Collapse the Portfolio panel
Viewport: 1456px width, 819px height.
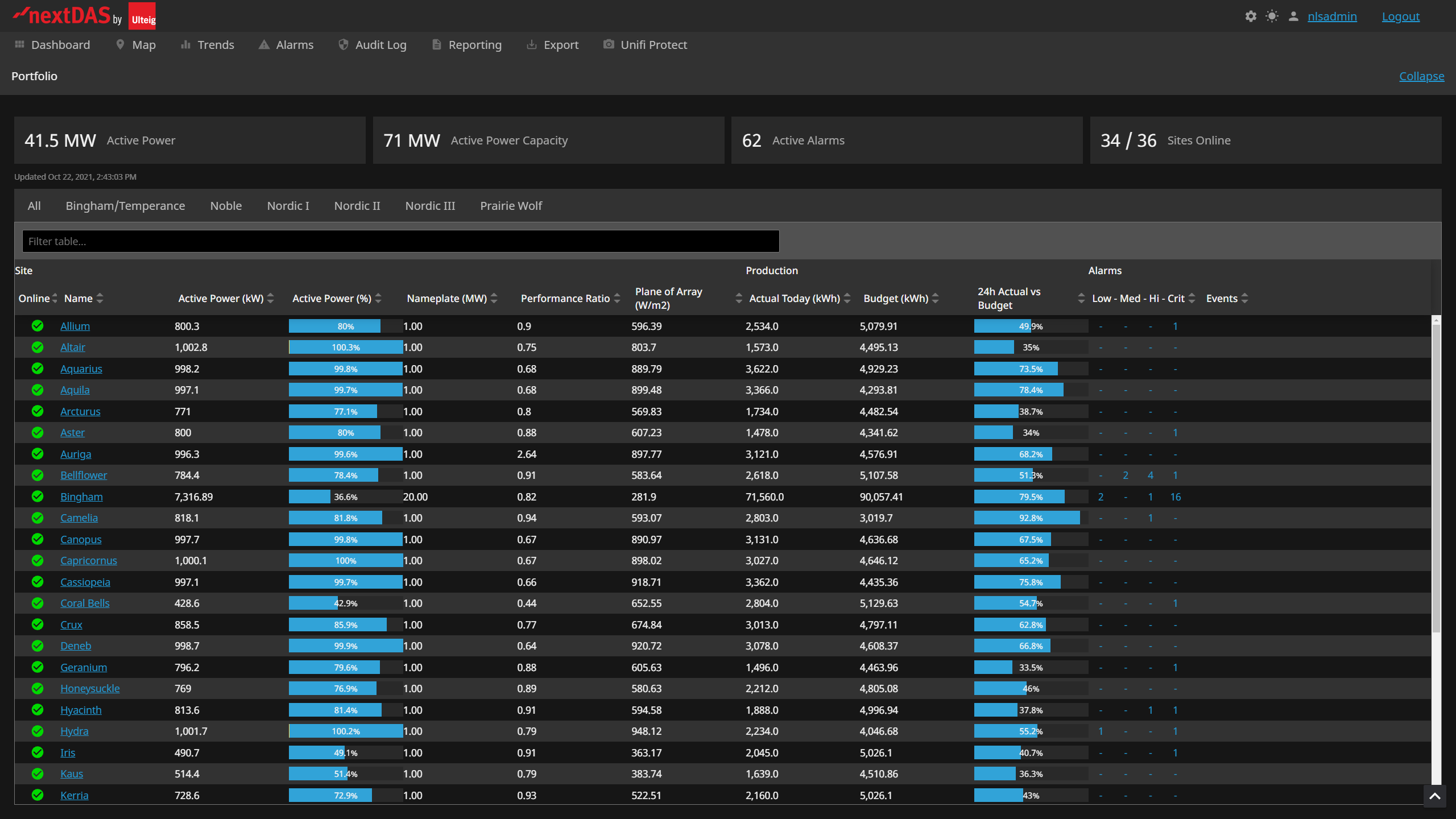point(1421,76)
